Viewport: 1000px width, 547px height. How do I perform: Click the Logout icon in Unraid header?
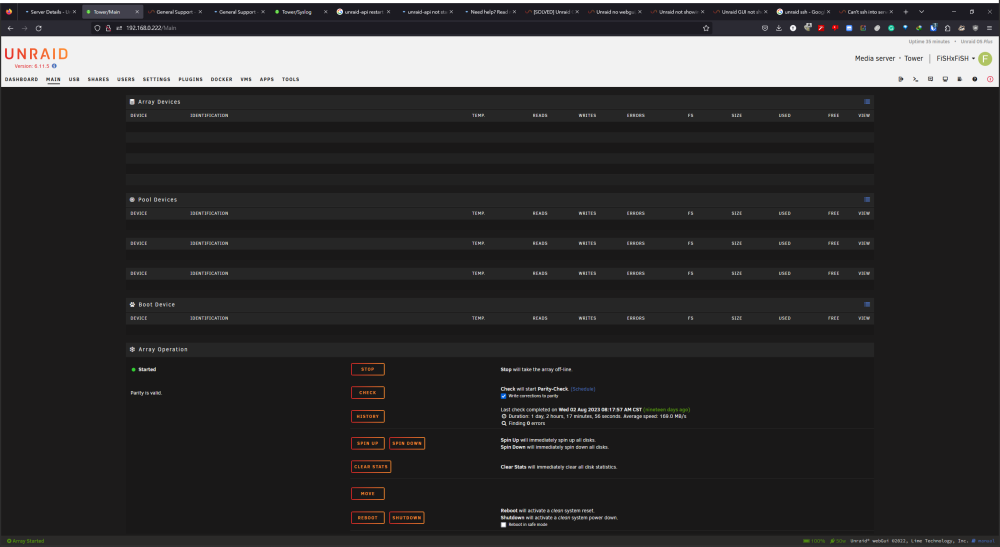tap(901, 79)
